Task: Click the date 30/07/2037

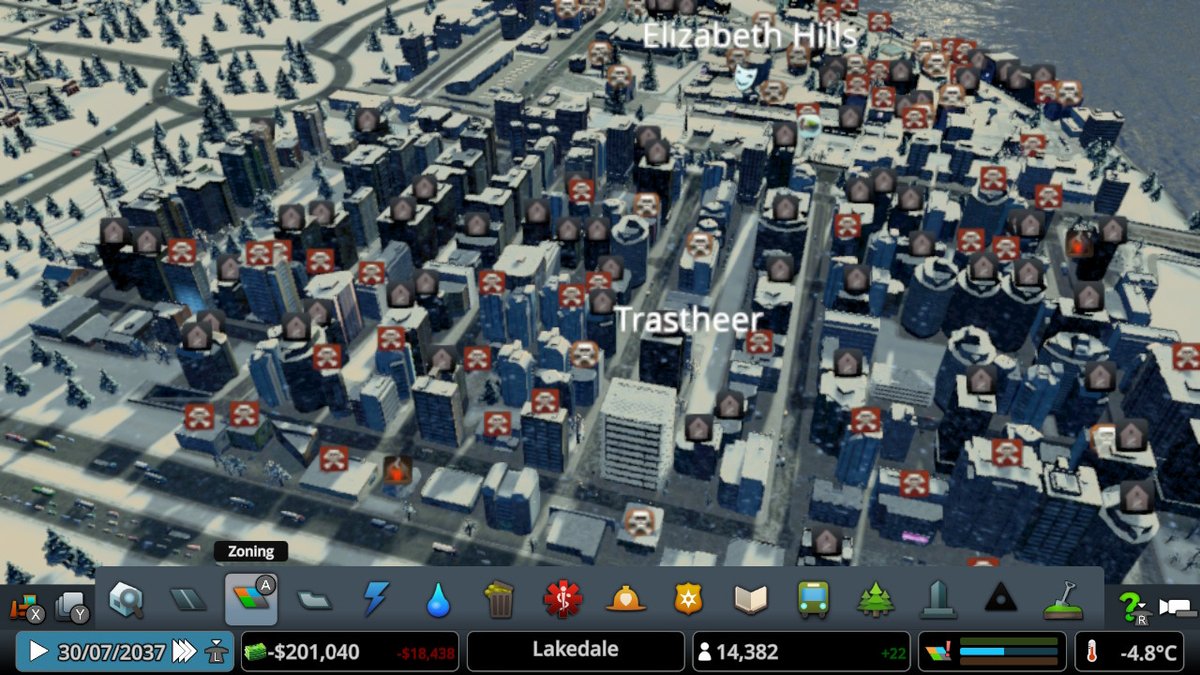Action: tap(112, 652)
